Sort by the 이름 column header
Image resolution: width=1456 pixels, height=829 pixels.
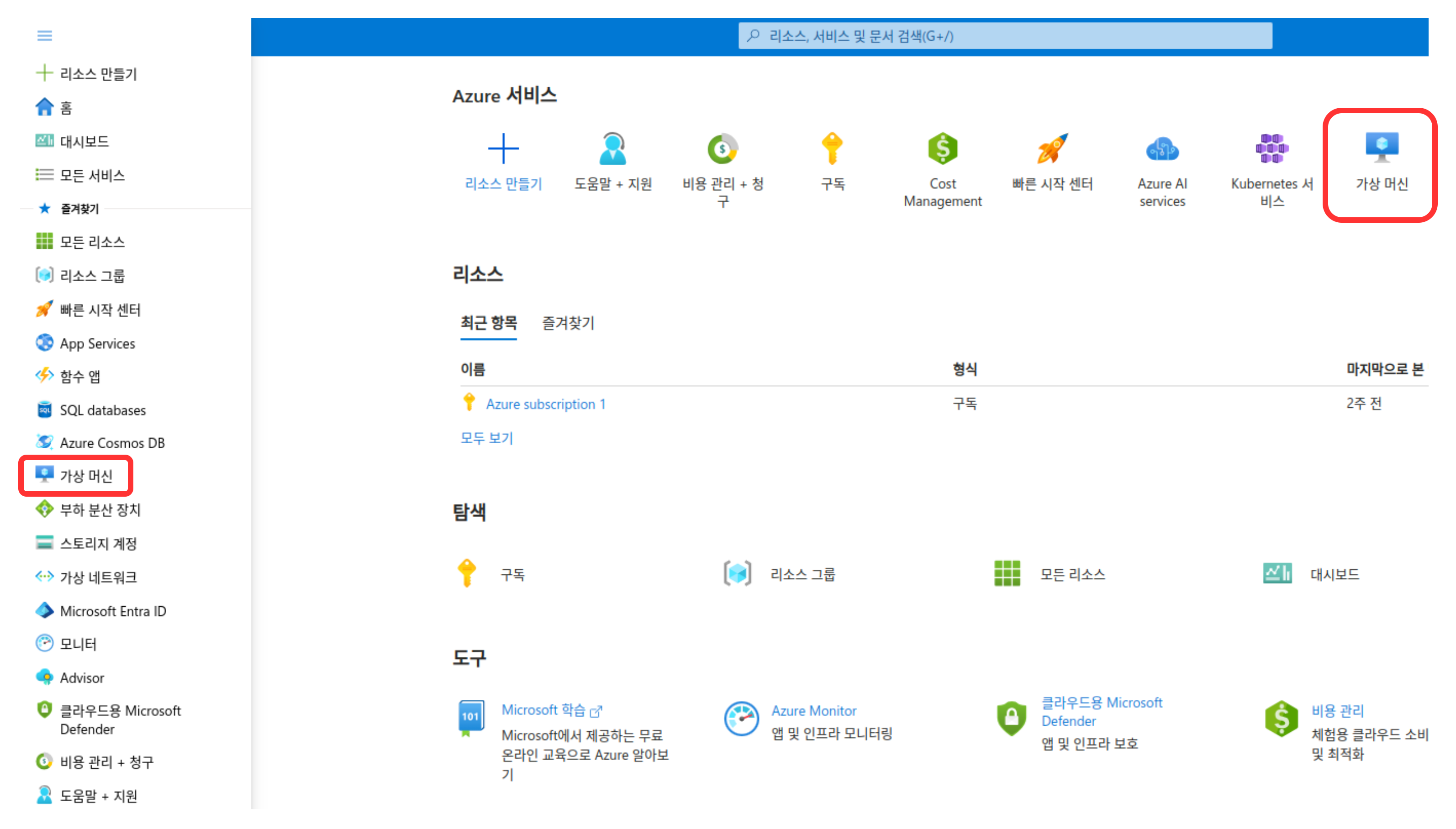point(473,369)
